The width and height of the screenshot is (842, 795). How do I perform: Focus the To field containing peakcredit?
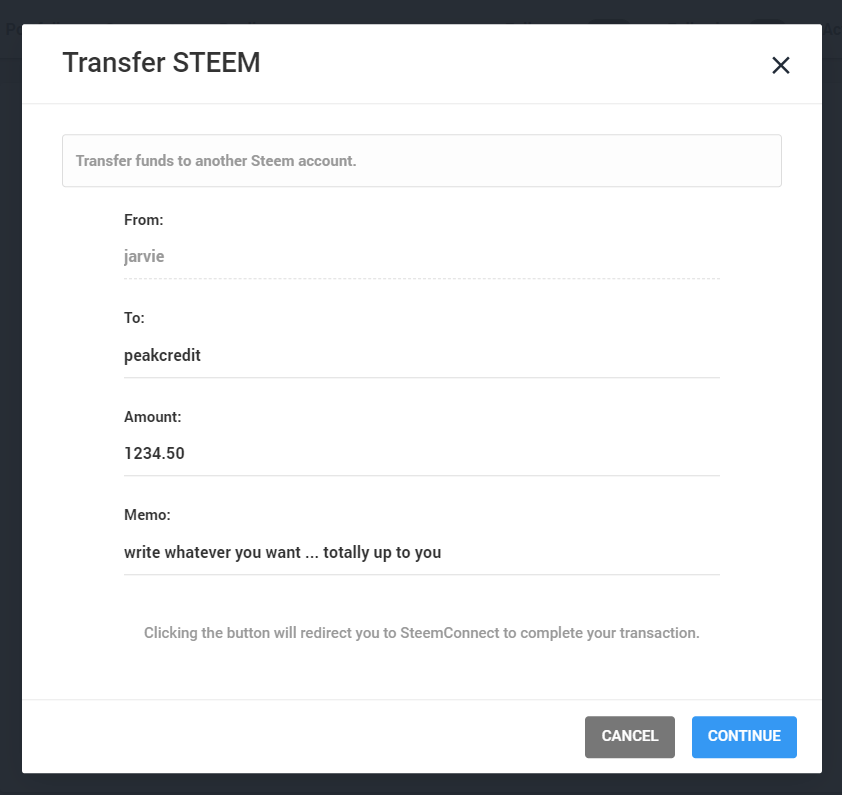tap(421, 355)
